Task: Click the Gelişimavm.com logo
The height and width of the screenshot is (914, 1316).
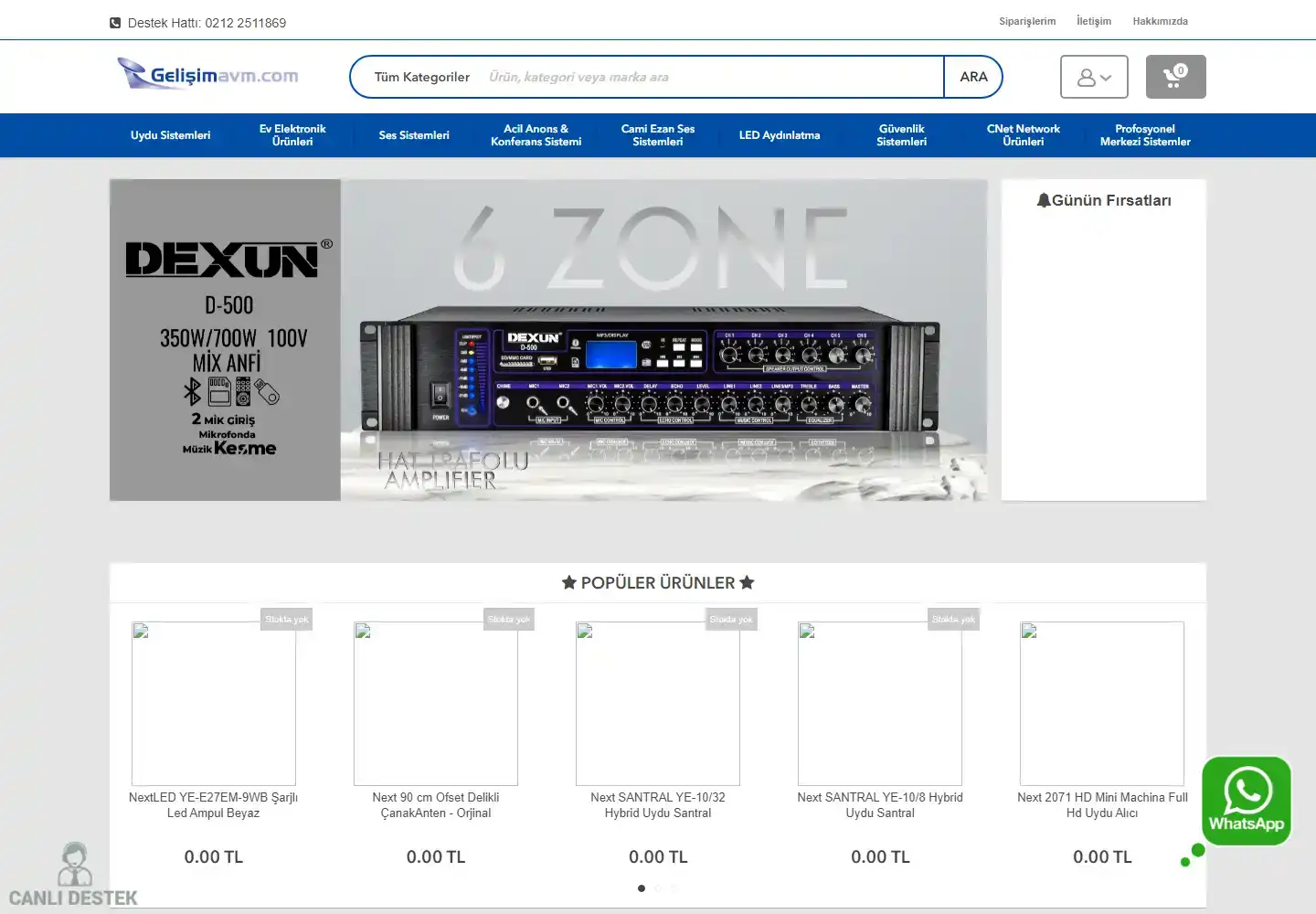Action: pos(208,75)
